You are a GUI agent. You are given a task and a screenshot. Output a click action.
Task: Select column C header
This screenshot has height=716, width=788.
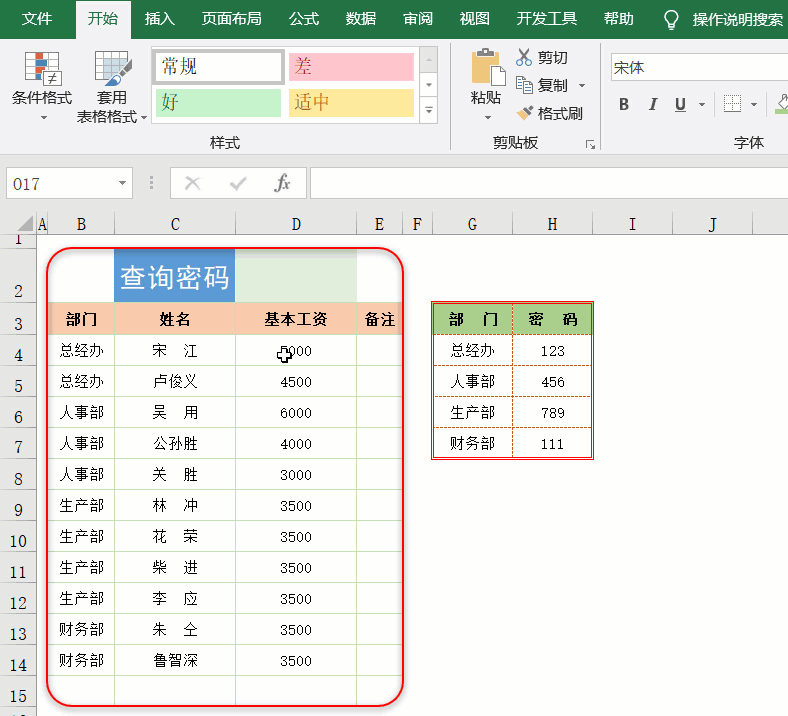(x=175, y=224)
